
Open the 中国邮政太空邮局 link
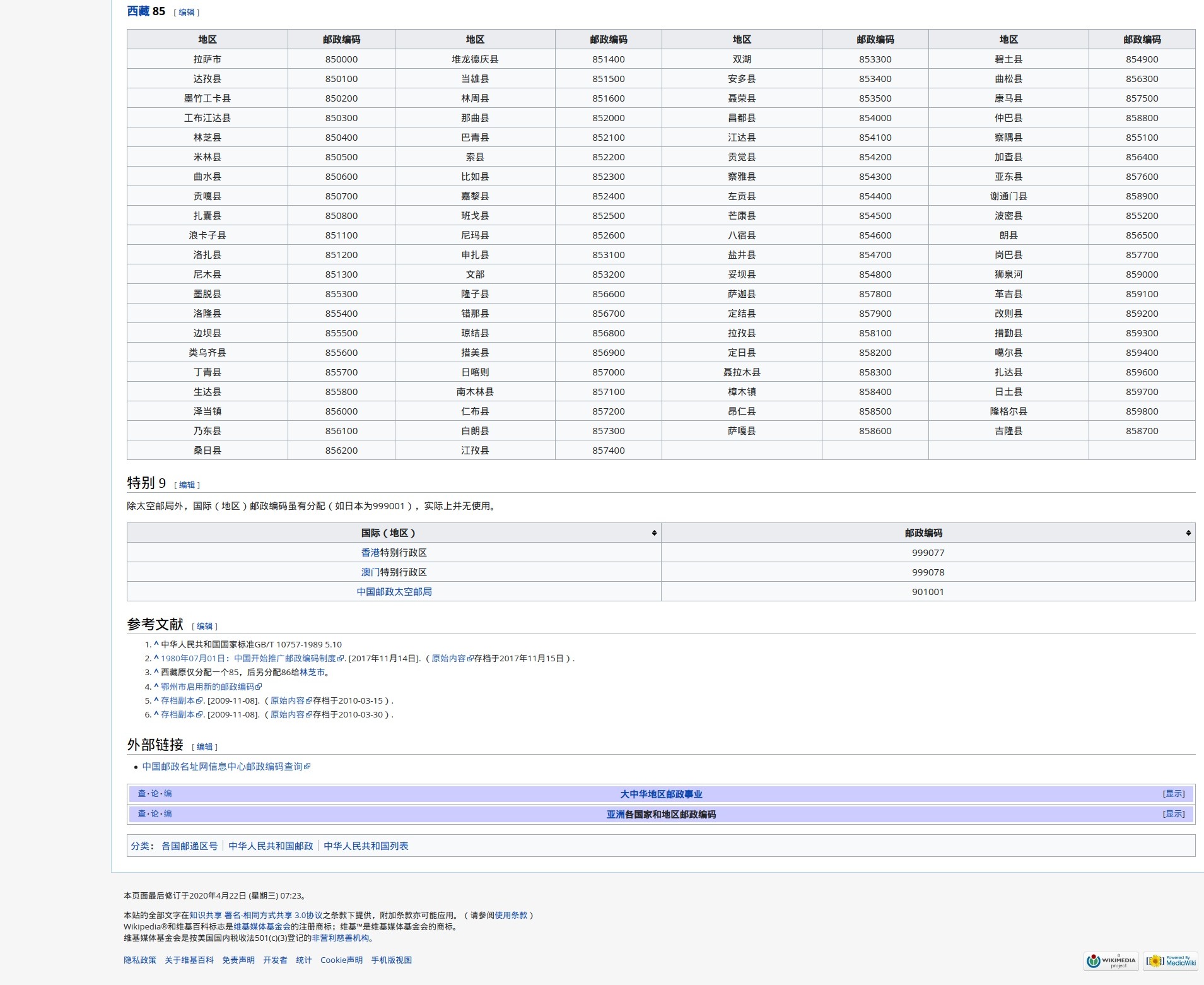pos(394,592)
